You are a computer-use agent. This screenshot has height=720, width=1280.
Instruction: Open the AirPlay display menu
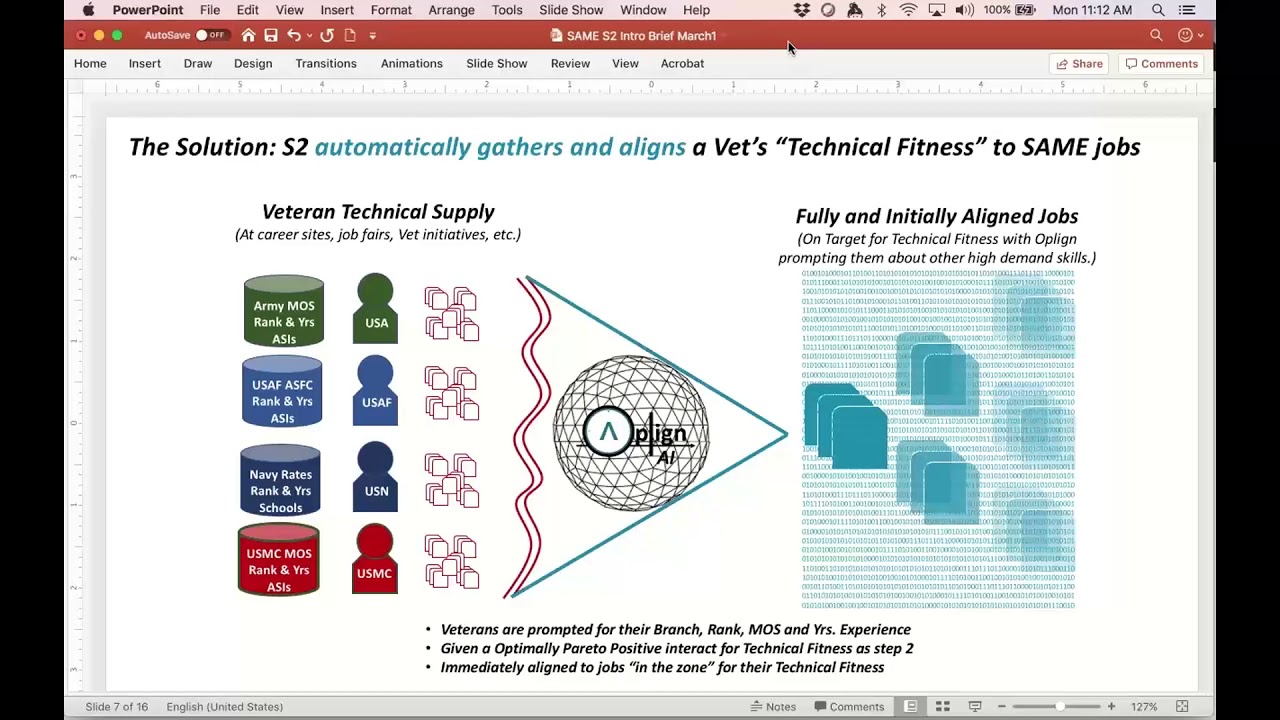[x=937, y=10]
